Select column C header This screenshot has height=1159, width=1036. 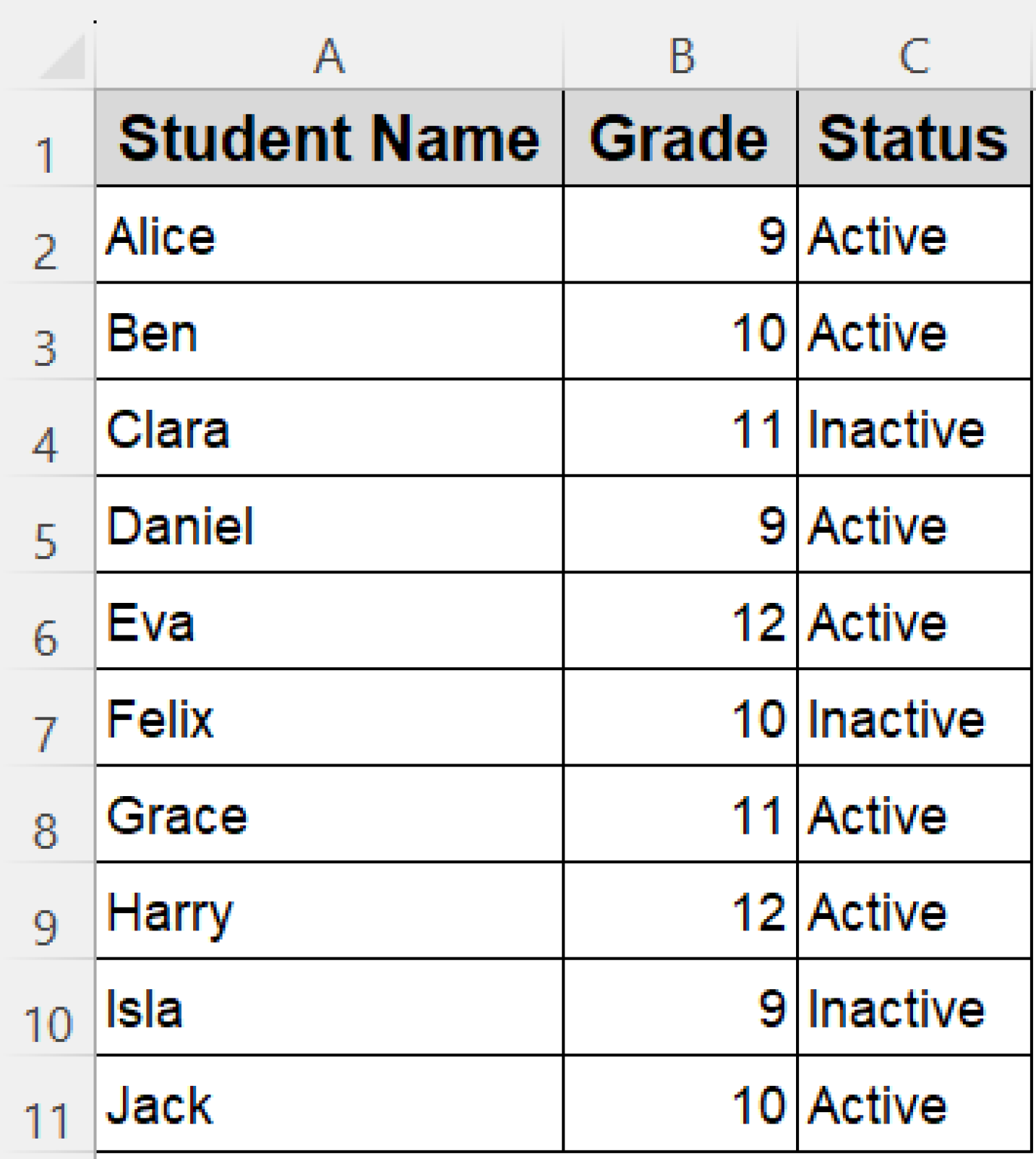[x=915, y=57]
